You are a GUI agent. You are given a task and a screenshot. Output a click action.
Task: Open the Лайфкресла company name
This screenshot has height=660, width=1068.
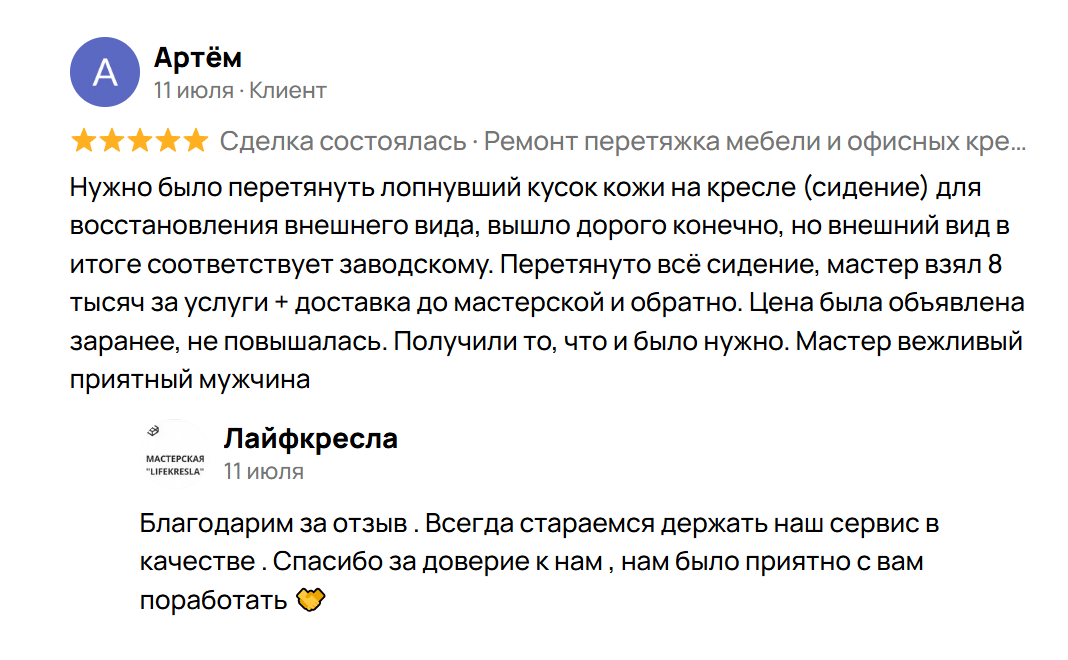(311, 438)
